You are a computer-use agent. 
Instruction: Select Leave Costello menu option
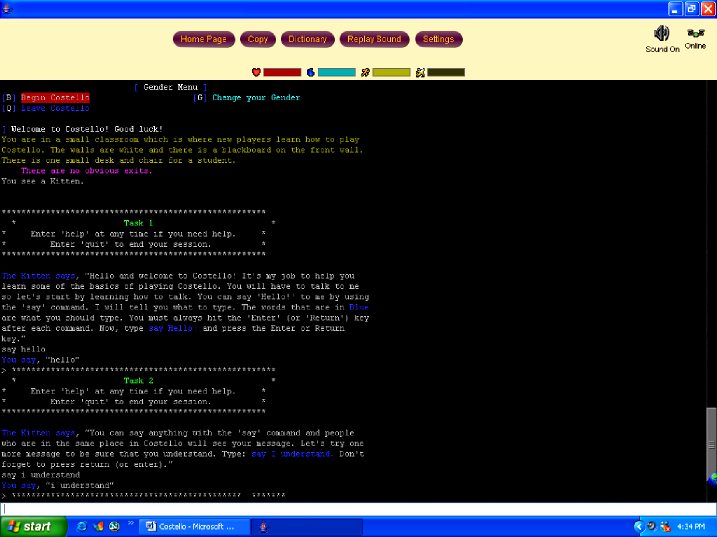[x=55, y=108]
